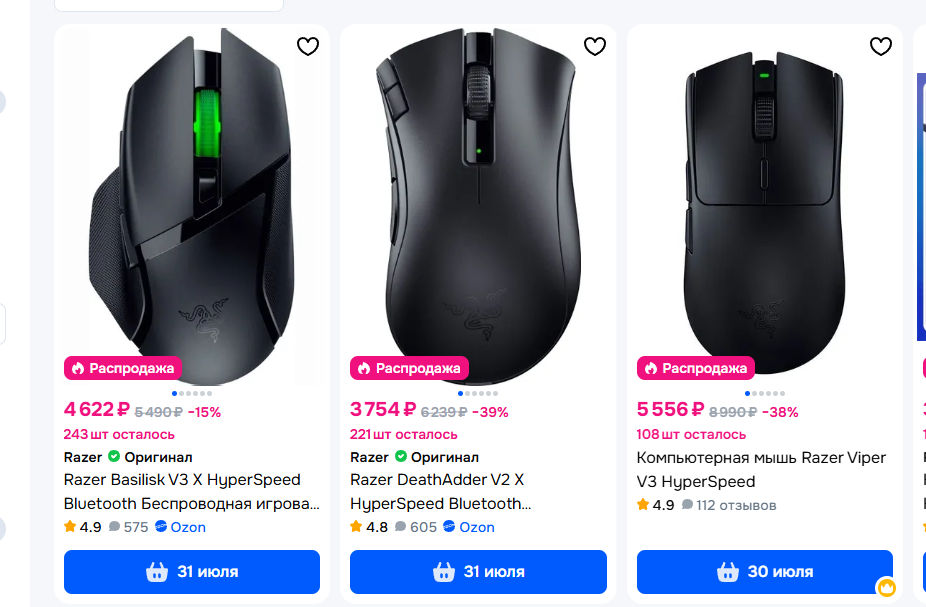Favorite the Razer Viper V3 HyperSpeed
The image size is (926, 607).
(881, 46)
